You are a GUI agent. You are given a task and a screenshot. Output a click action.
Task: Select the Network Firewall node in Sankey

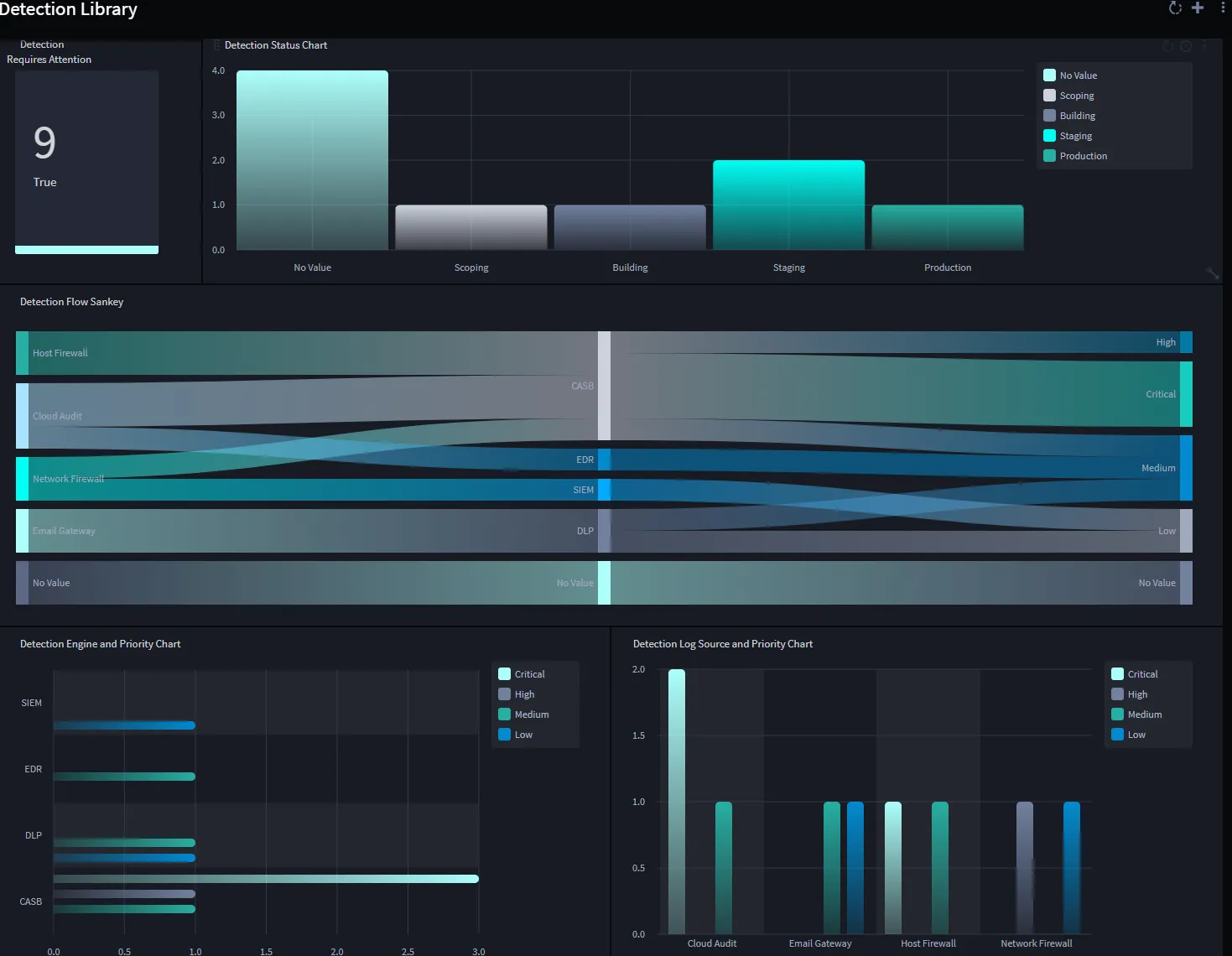pyautogui.click(x=22, y=479)
